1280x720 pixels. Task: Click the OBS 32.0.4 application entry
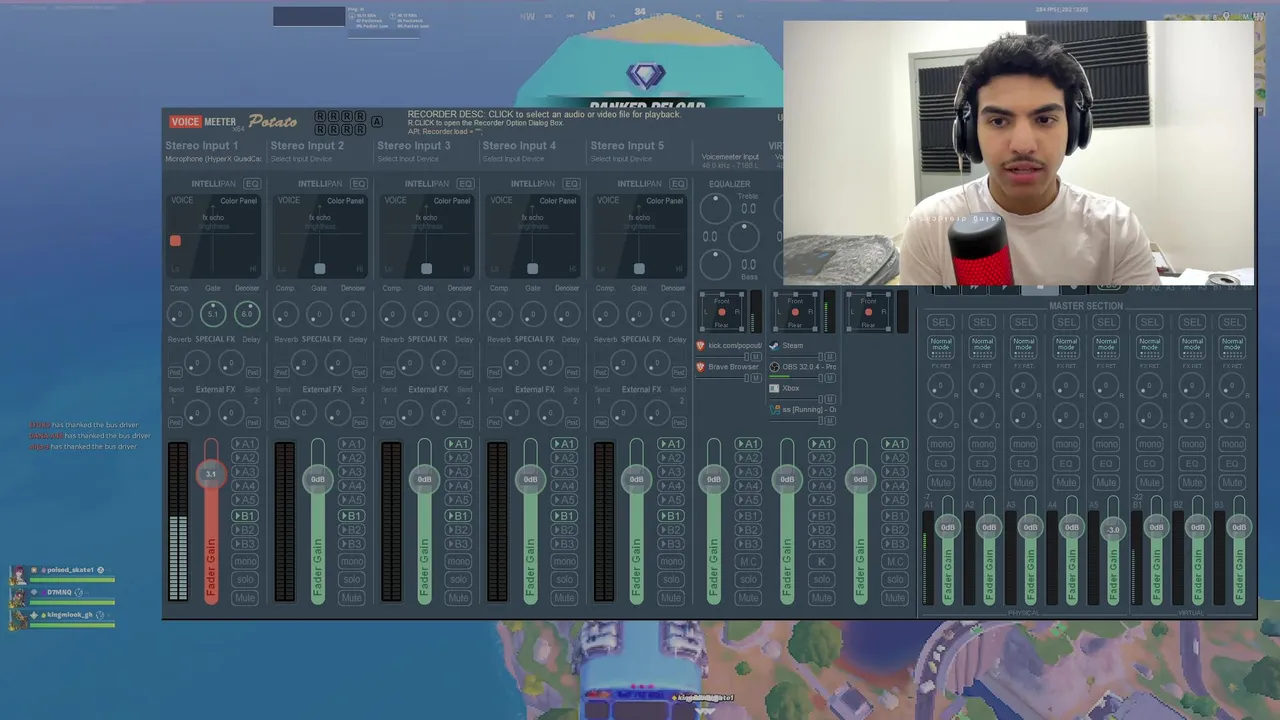803,367
